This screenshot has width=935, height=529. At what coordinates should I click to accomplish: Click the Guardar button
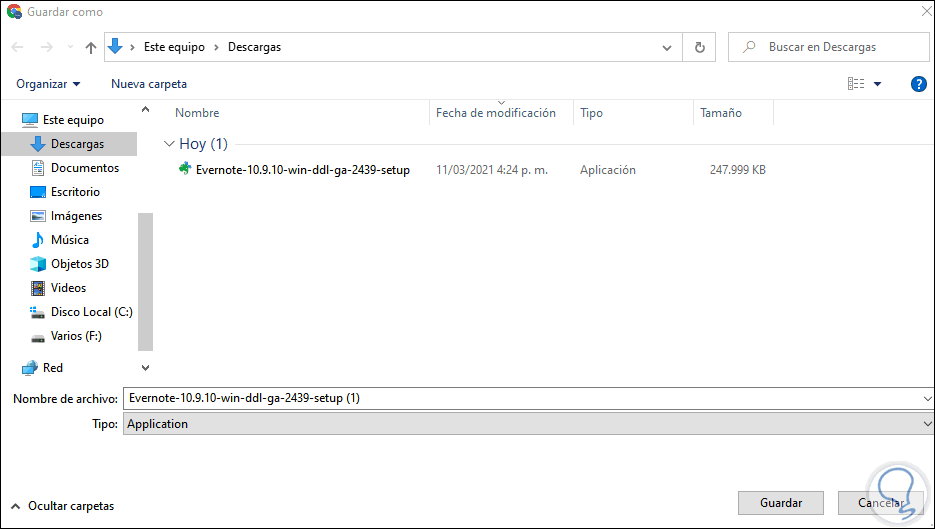pyautogui.click(x=781, y=503)
